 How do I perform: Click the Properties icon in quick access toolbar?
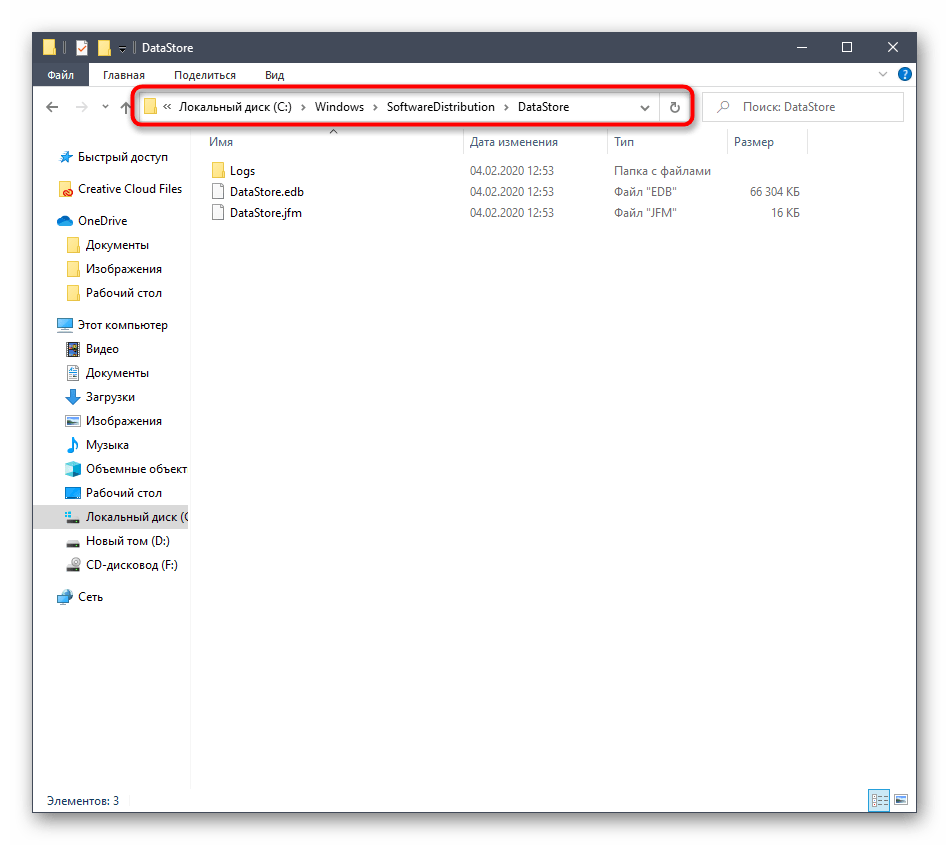point(82,48)
